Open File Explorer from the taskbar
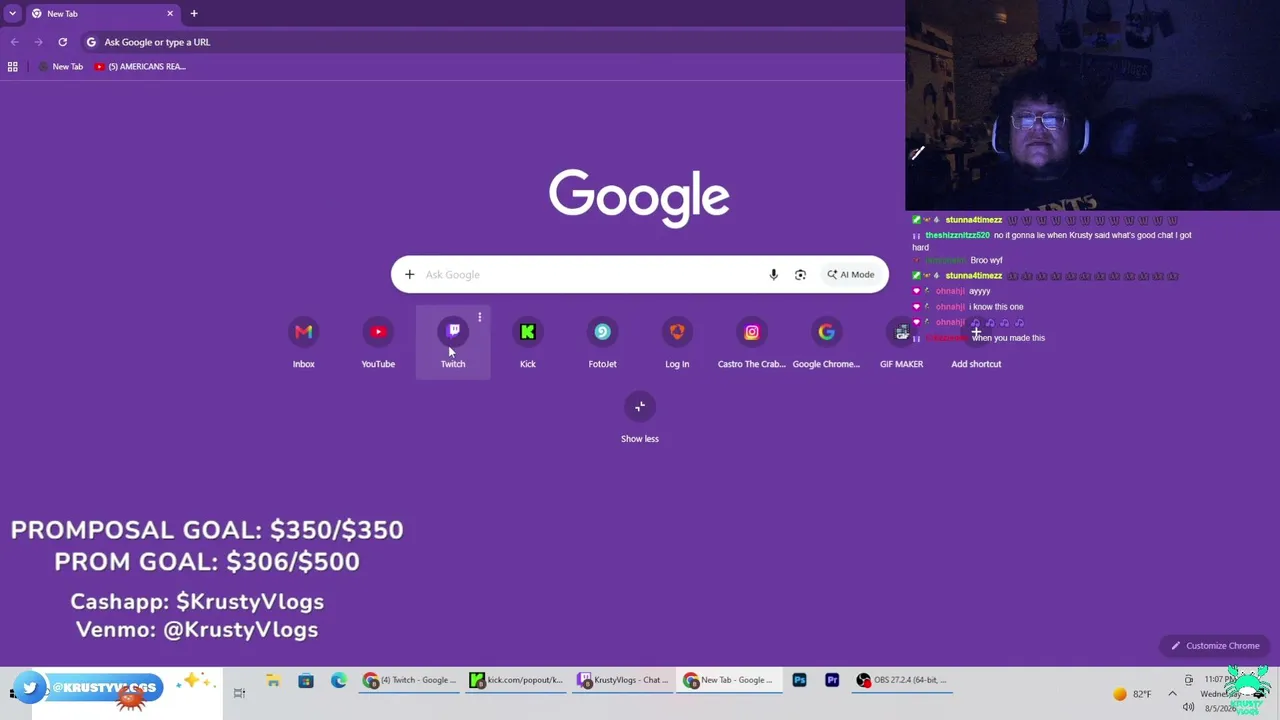Screen dimensions: 1280x720 (x=273, y=681)
